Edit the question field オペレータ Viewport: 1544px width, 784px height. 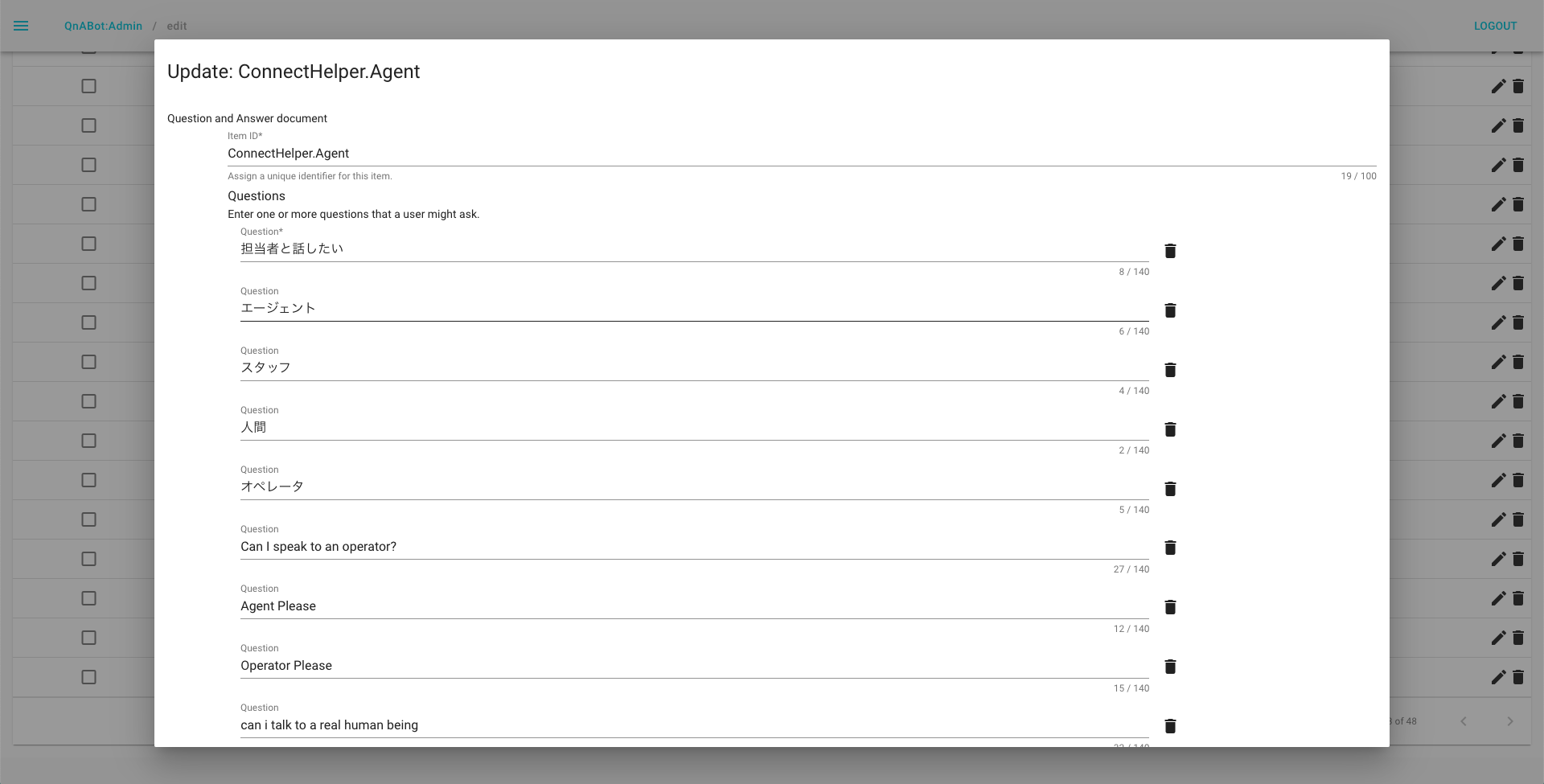click(x=695, y=487)
